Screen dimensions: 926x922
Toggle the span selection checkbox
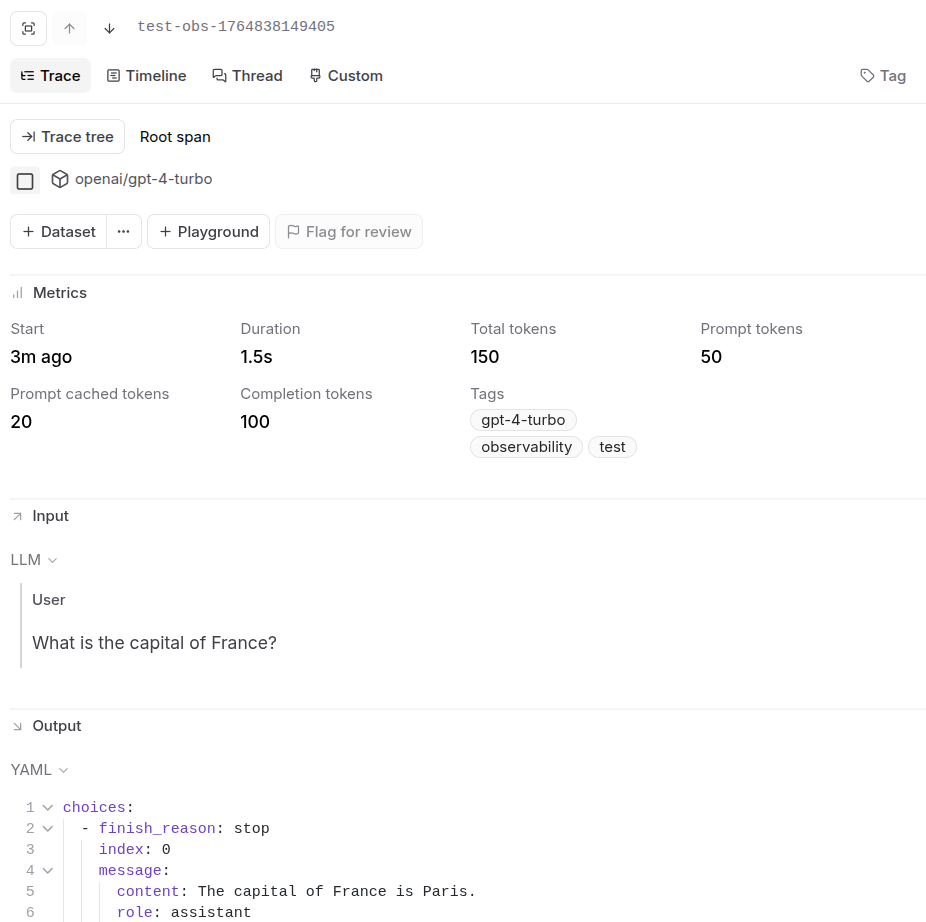pyautogui.click(x=25, y=181)
